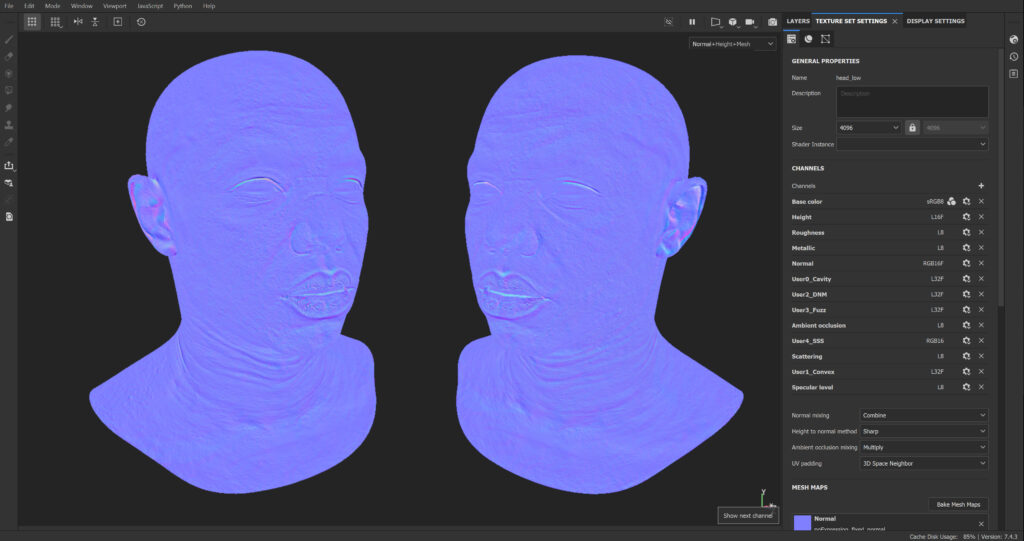Viewport: 1024px width, 541px height.
Task: Click the Bake Mesh Maps button
Action: tap(959, 505)
